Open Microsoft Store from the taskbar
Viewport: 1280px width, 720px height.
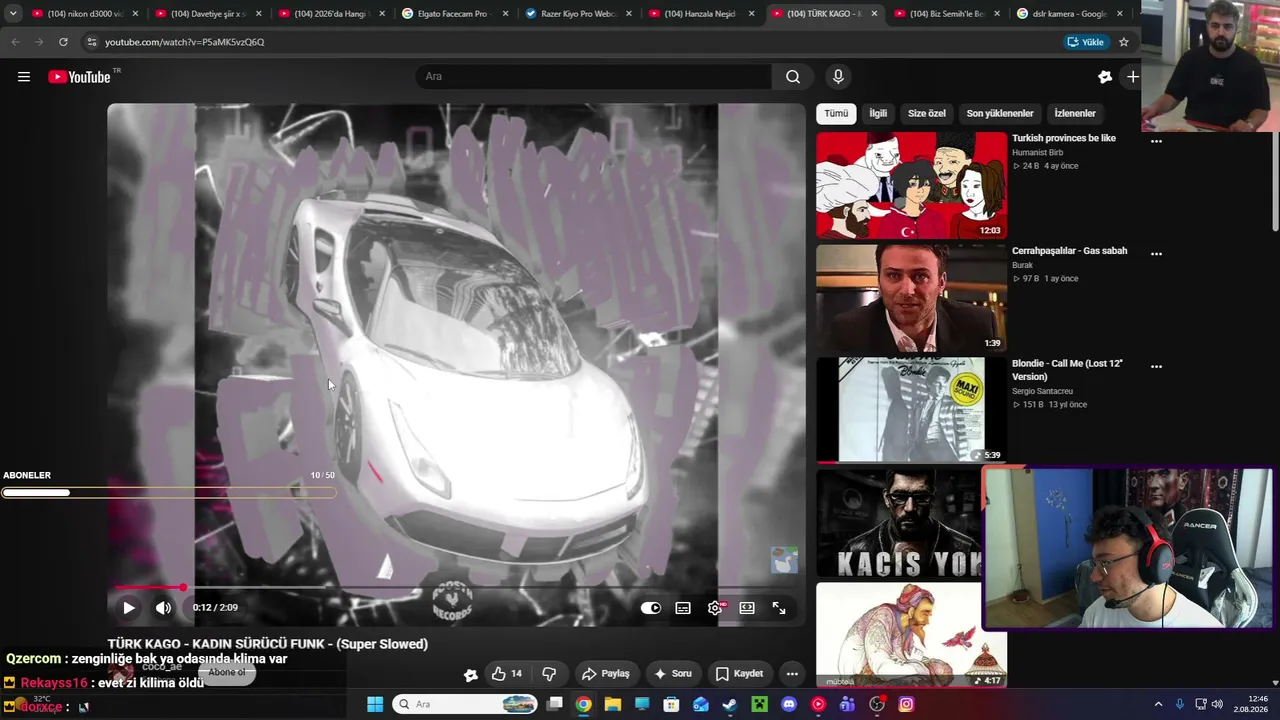tap(671, 704)
